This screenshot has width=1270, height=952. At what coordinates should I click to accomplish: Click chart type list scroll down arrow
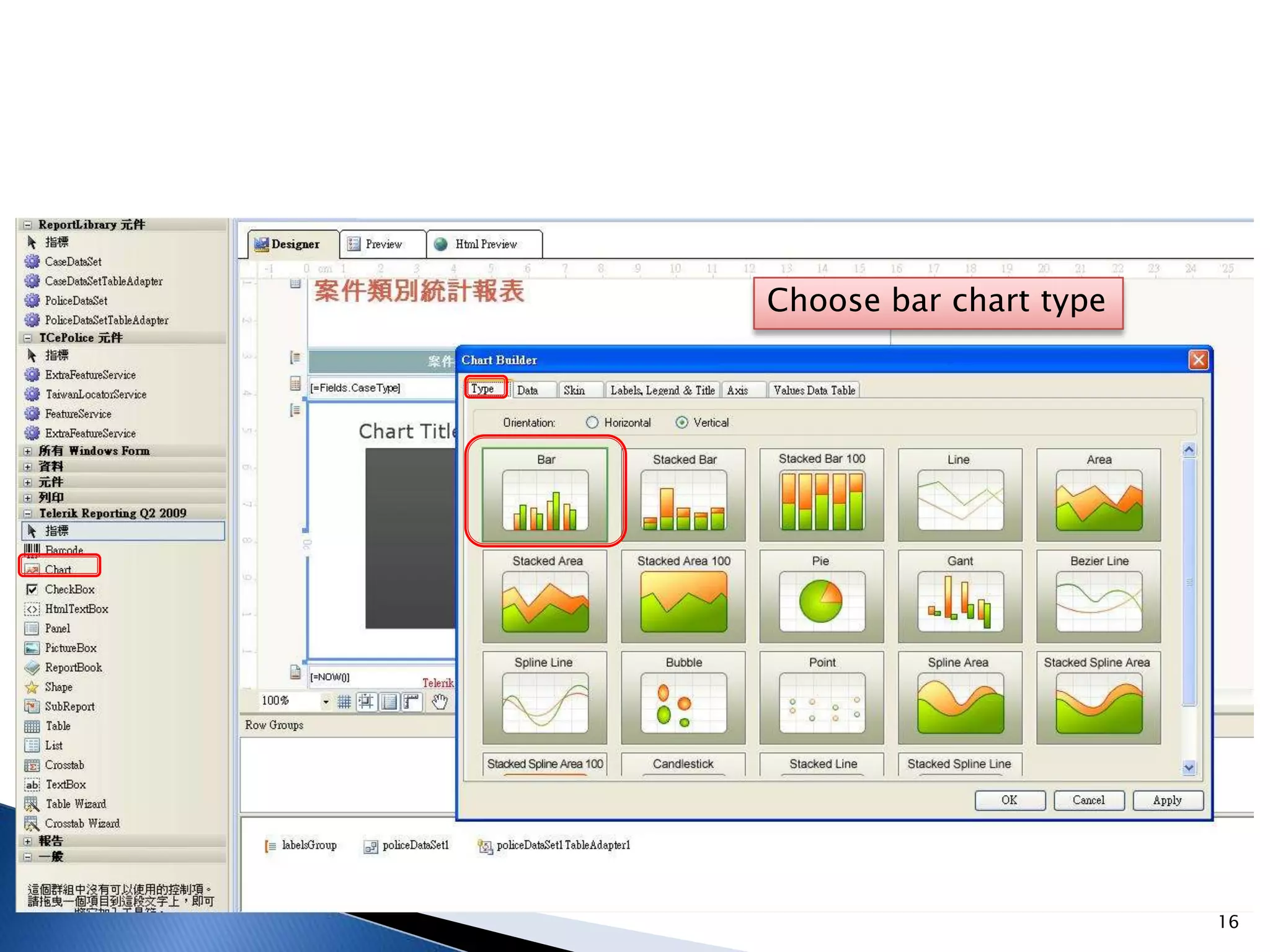[1188, 767]
